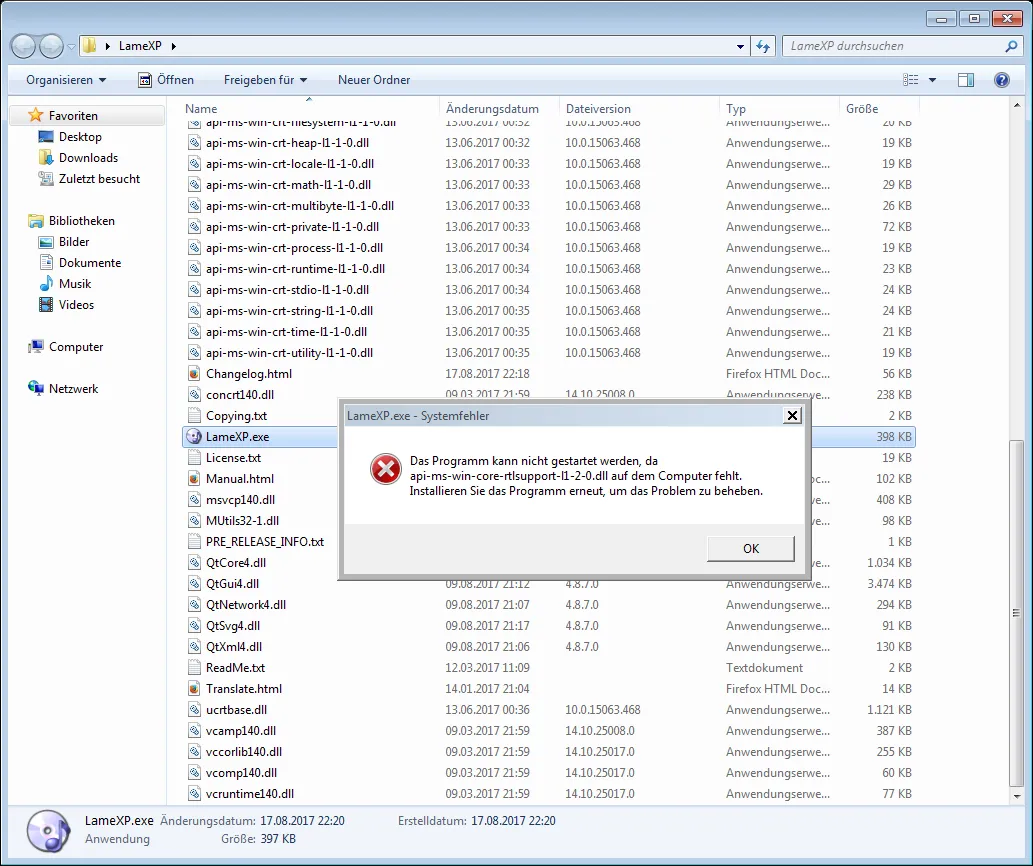This screenshot has width=1033, height=866.
Task: Click the file list scroll up arrow
Action: 1016,105
